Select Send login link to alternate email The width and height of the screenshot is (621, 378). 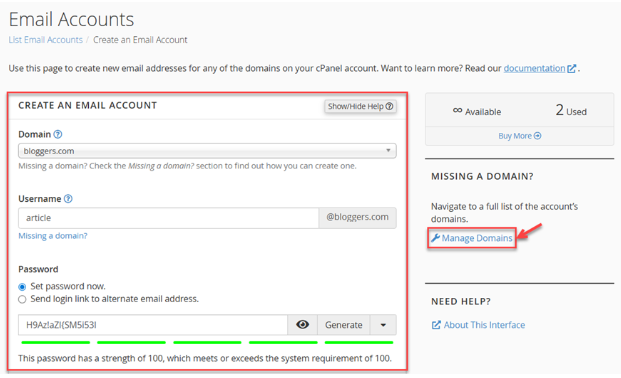[22, 299]
